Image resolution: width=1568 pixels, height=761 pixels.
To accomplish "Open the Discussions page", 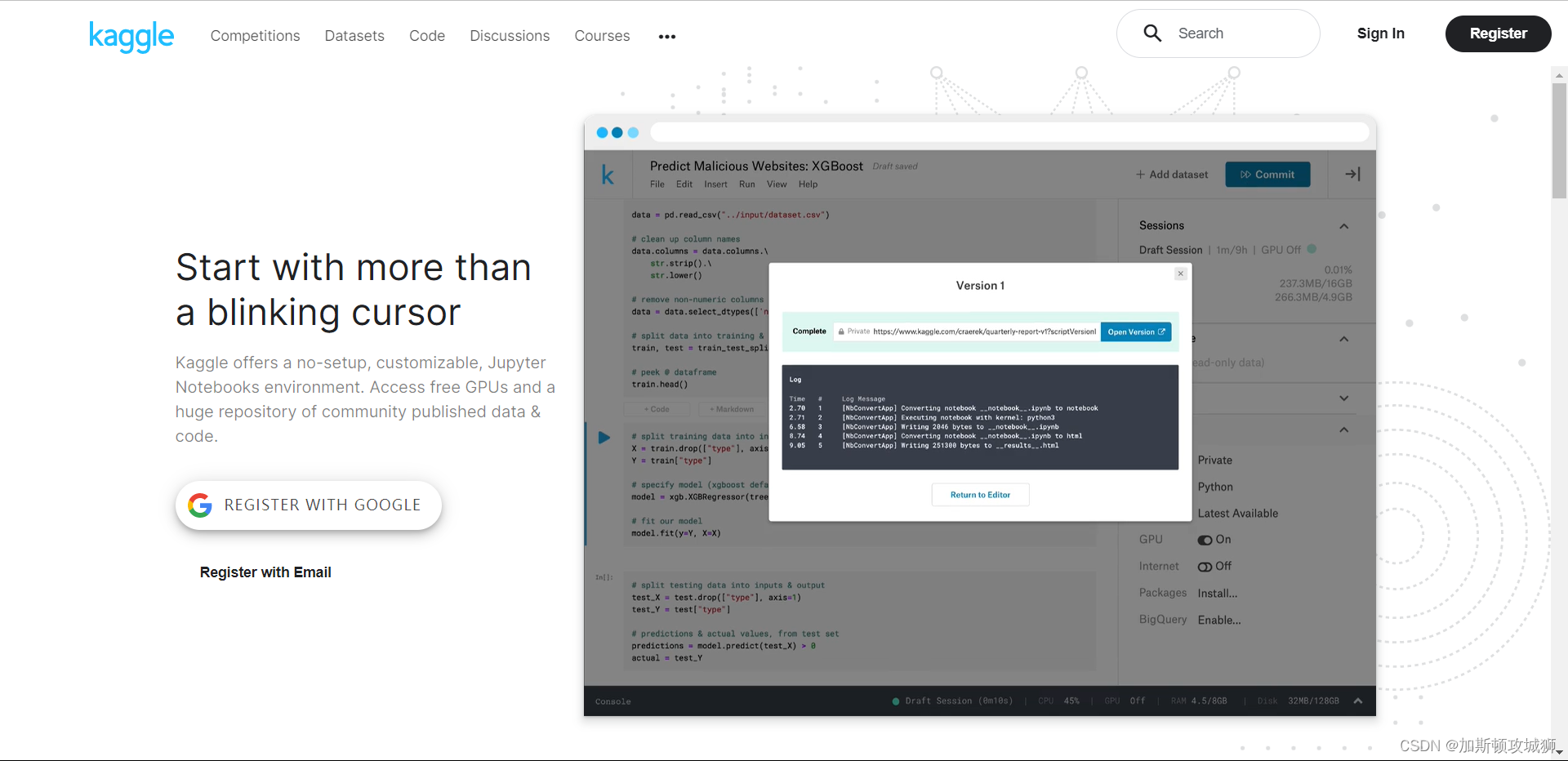I will (x=510, y=36).
